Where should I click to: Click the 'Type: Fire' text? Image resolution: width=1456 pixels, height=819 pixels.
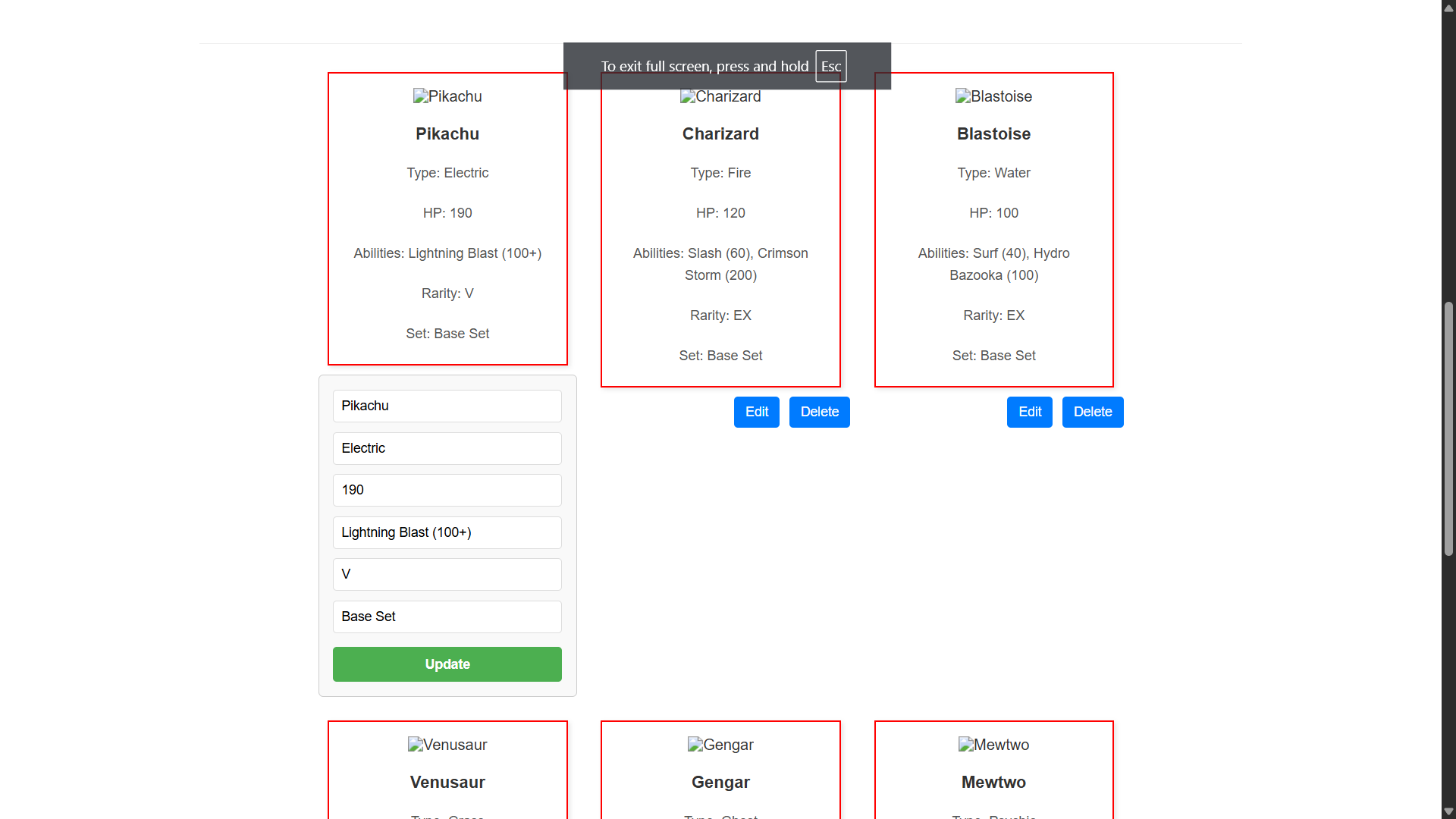pyautogui.click(x=720, y=173)
